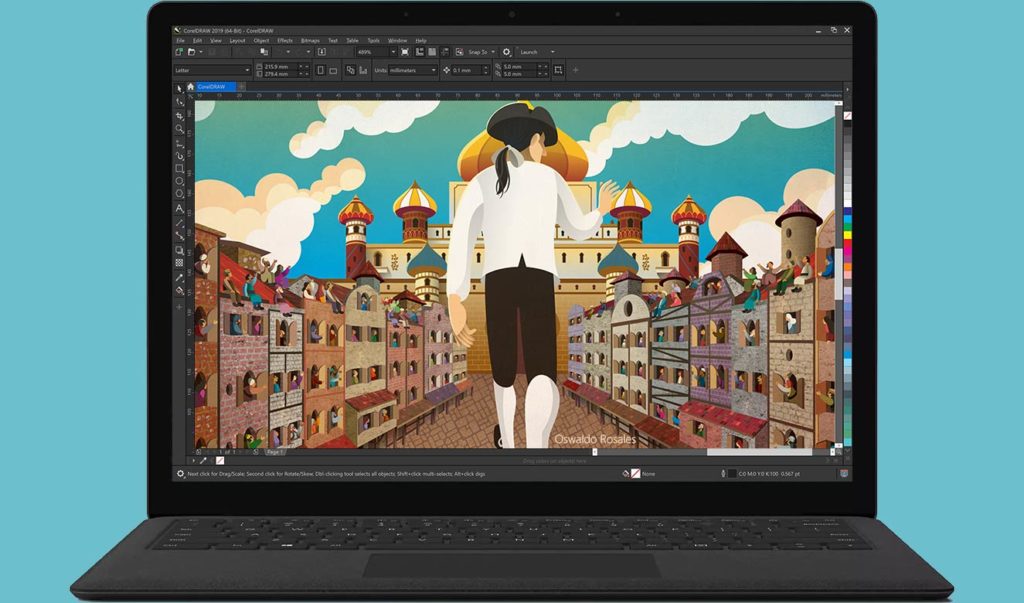
Task: Select the Zoom tool
Action: (179, 128)
